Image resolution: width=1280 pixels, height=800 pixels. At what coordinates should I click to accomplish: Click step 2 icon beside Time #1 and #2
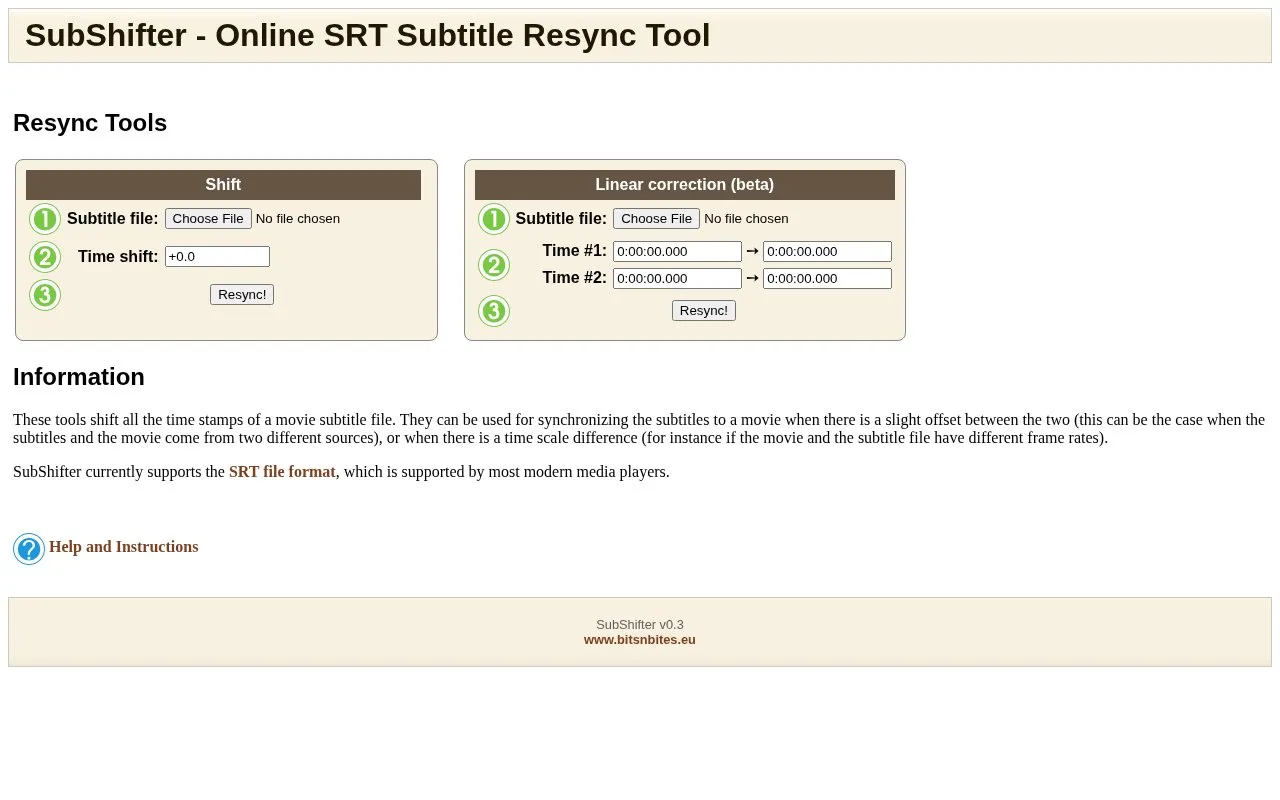(494, 265)
